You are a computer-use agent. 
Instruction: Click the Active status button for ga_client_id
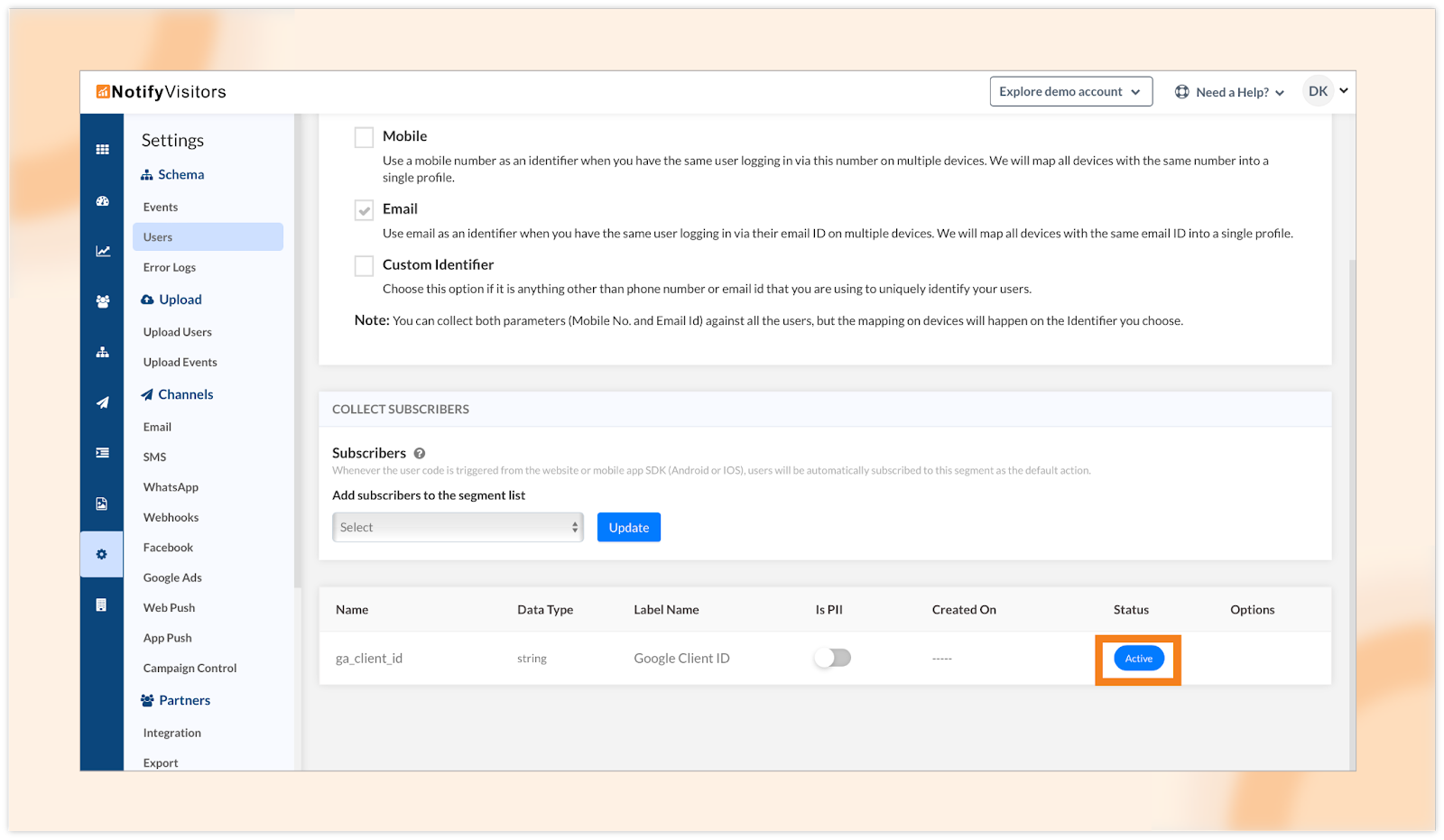coord(1139,659)
